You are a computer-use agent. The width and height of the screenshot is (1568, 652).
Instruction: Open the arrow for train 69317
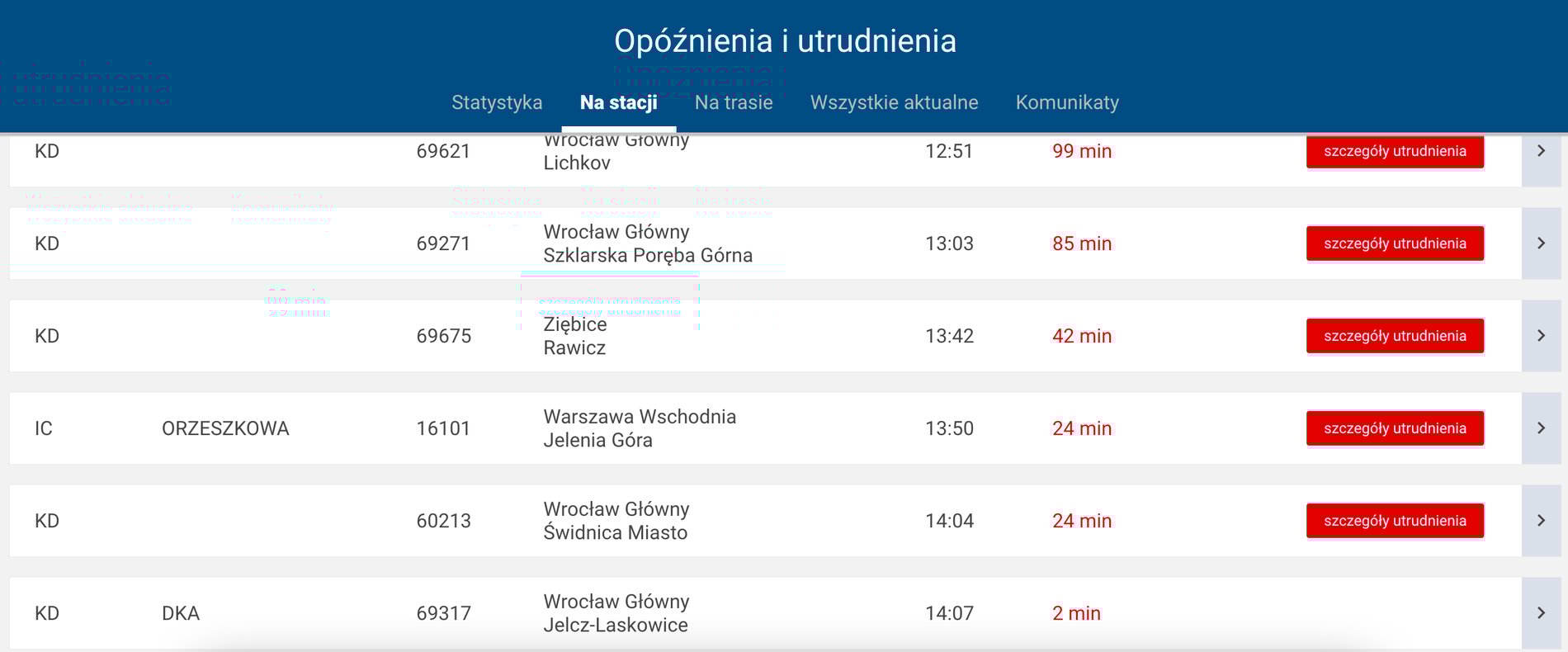click(1541, 613)
